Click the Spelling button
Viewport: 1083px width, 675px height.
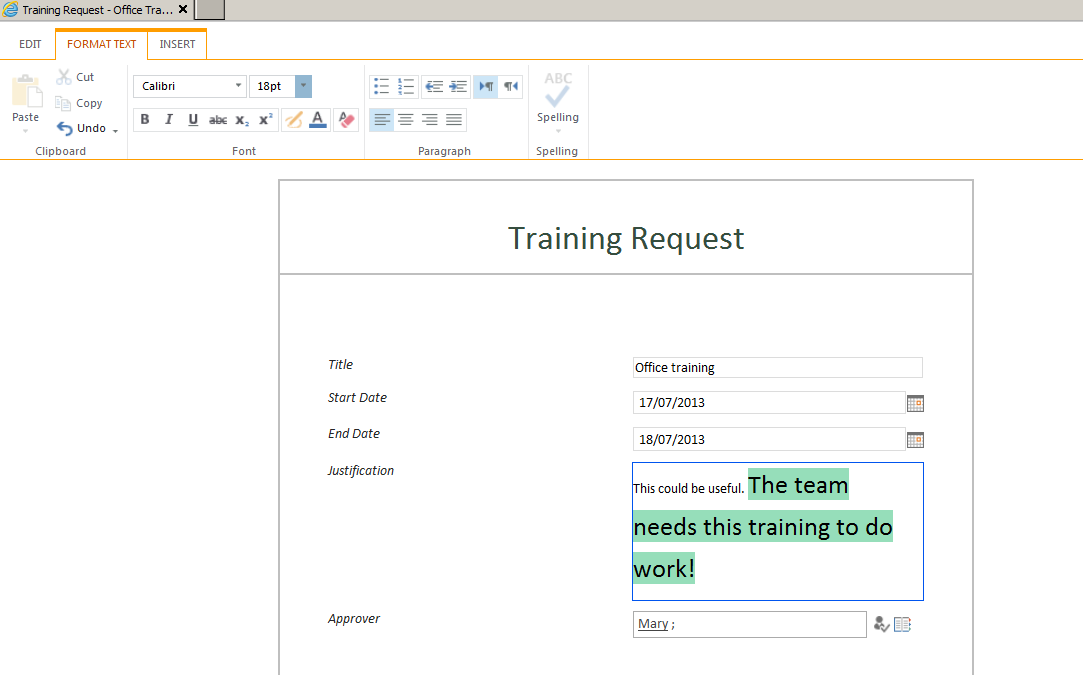(x=558, y=98)
